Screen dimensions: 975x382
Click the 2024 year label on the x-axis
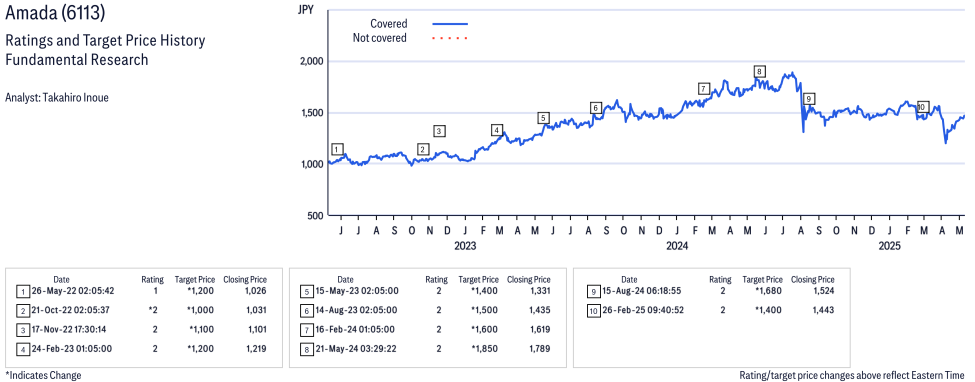coord(677,246)
